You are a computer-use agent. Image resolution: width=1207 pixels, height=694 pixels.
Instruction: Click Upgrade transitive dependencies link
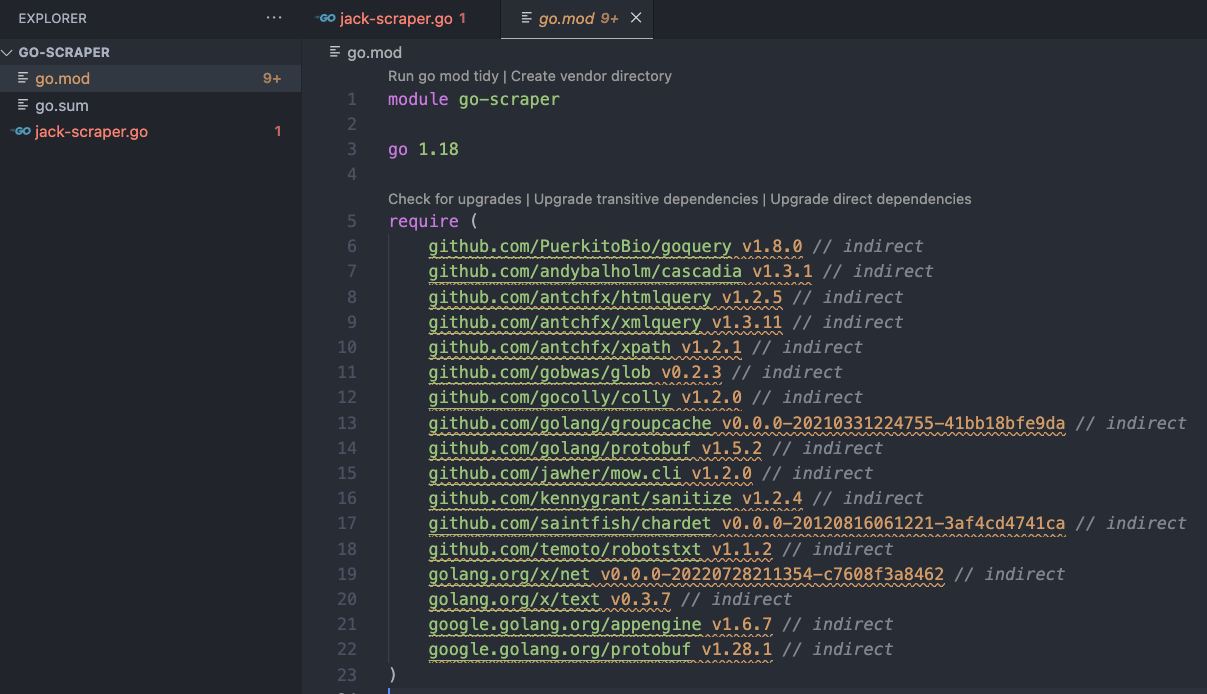coord(646,199)
